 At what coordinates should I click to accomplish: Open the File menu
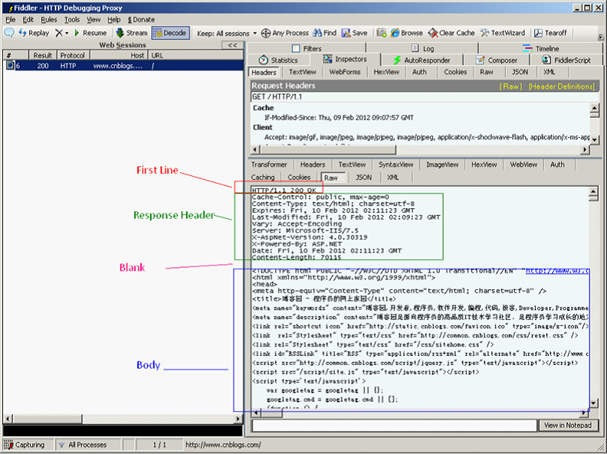coord(10,19)
